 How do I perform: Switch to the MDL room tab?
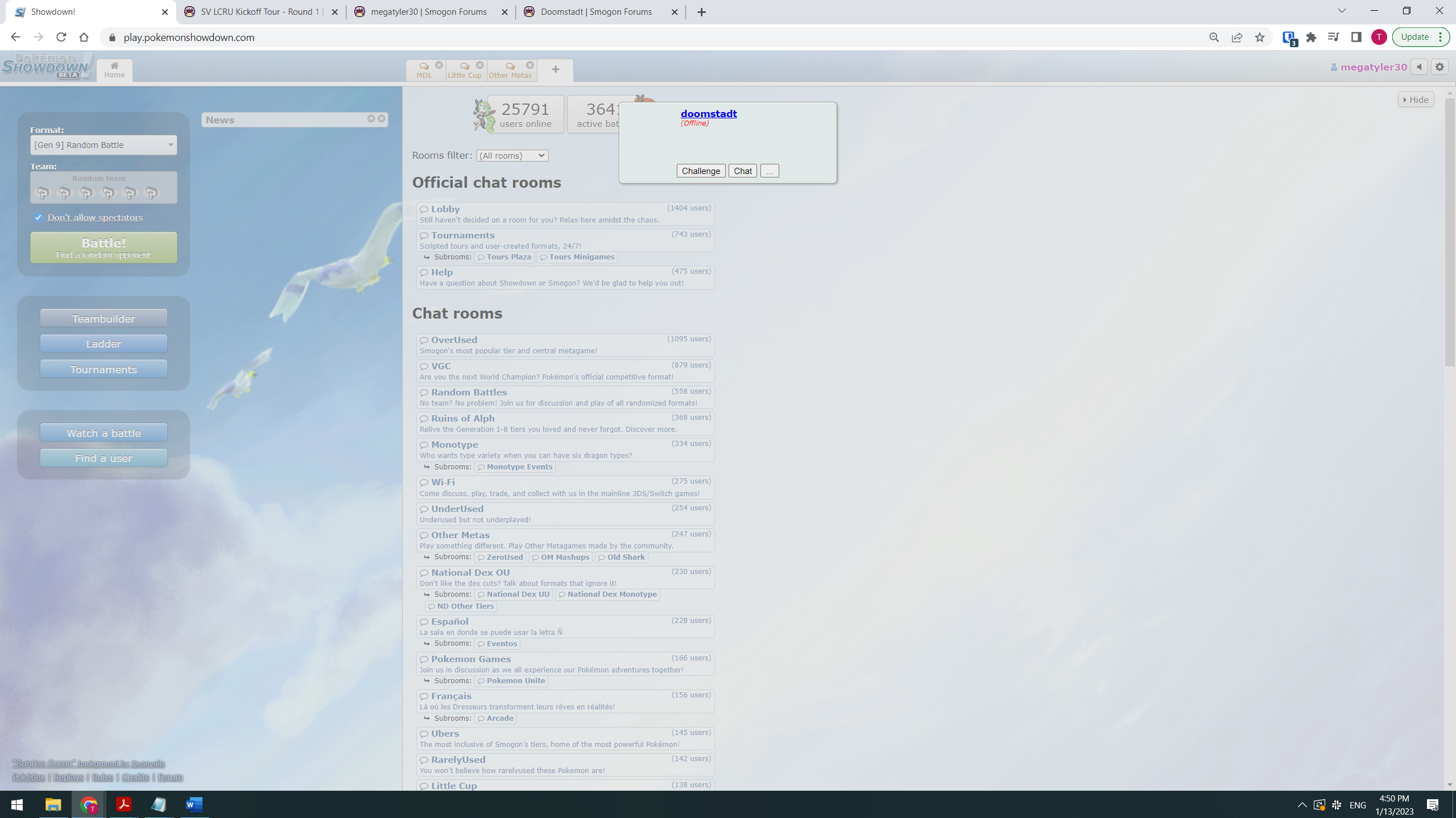424,71
